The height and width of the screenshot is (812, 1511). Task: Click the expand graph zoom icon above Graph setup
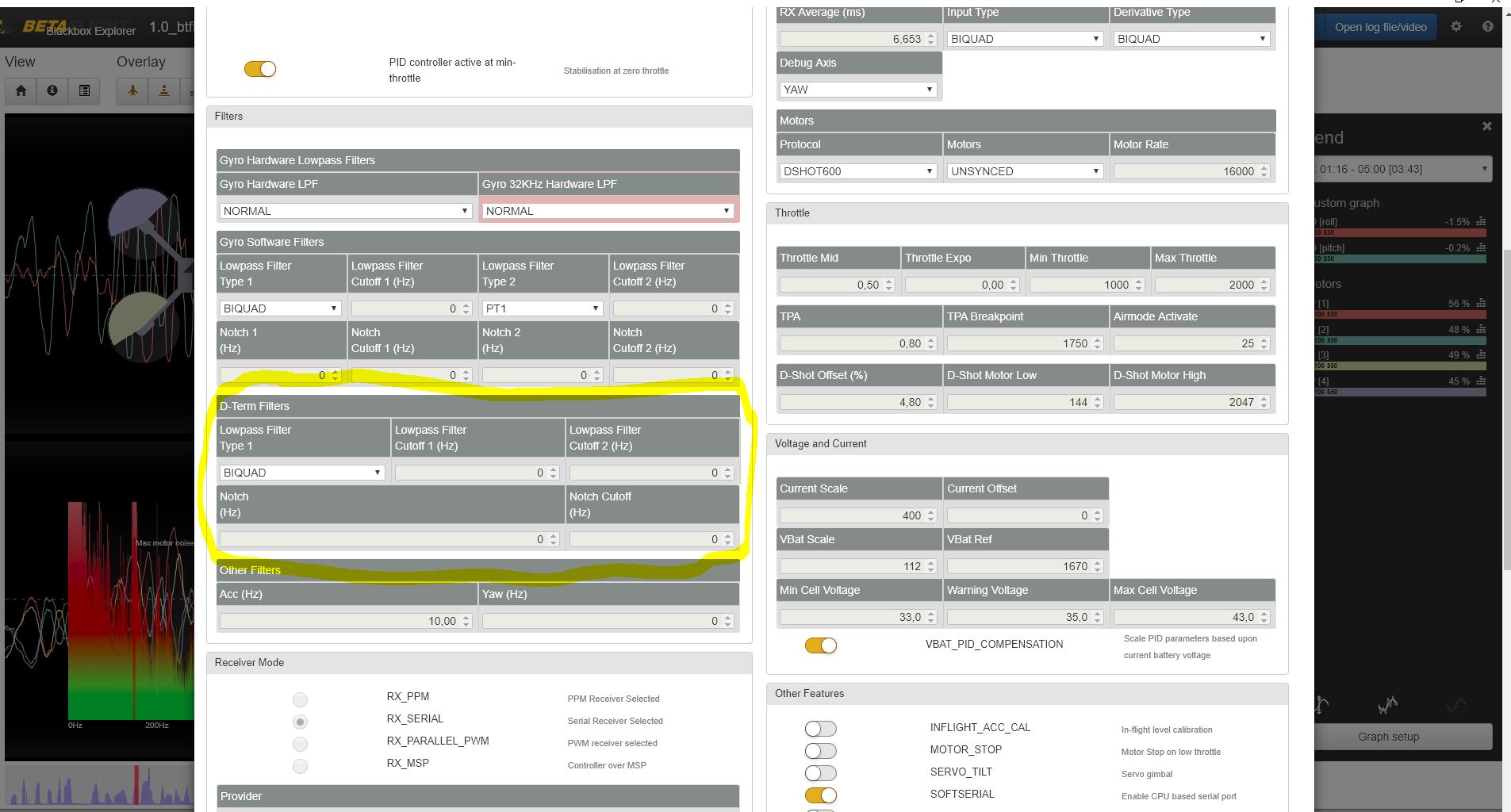coord(1320,705)
